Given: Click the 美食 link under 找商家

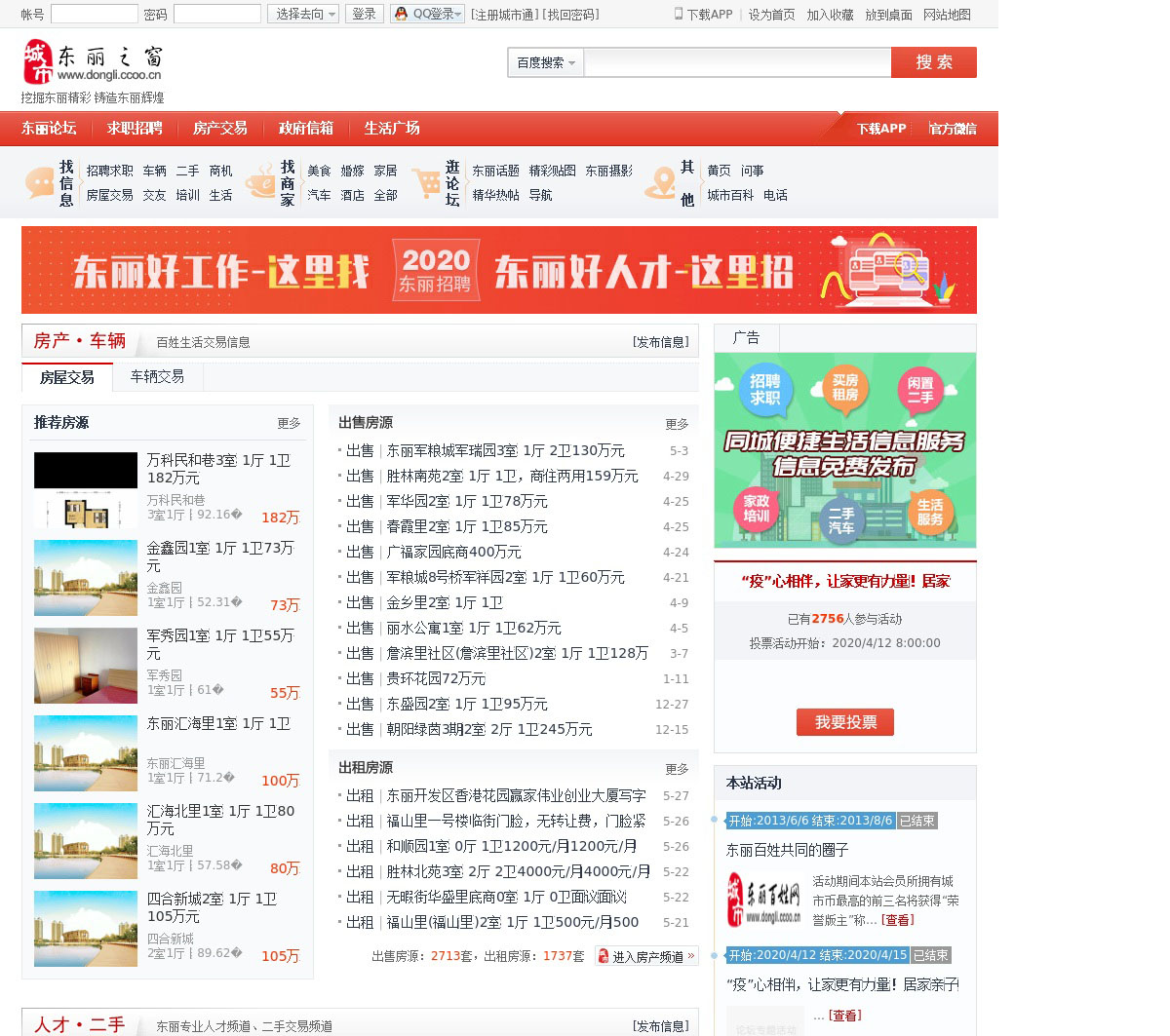Looking at the screenshot, I should click(x=319, y=171).
